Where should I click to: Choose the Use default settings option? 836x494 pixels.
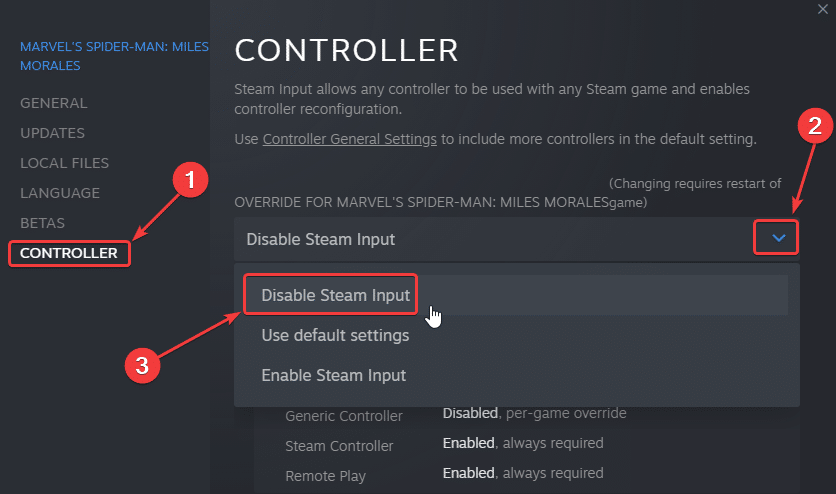(335, 335)
